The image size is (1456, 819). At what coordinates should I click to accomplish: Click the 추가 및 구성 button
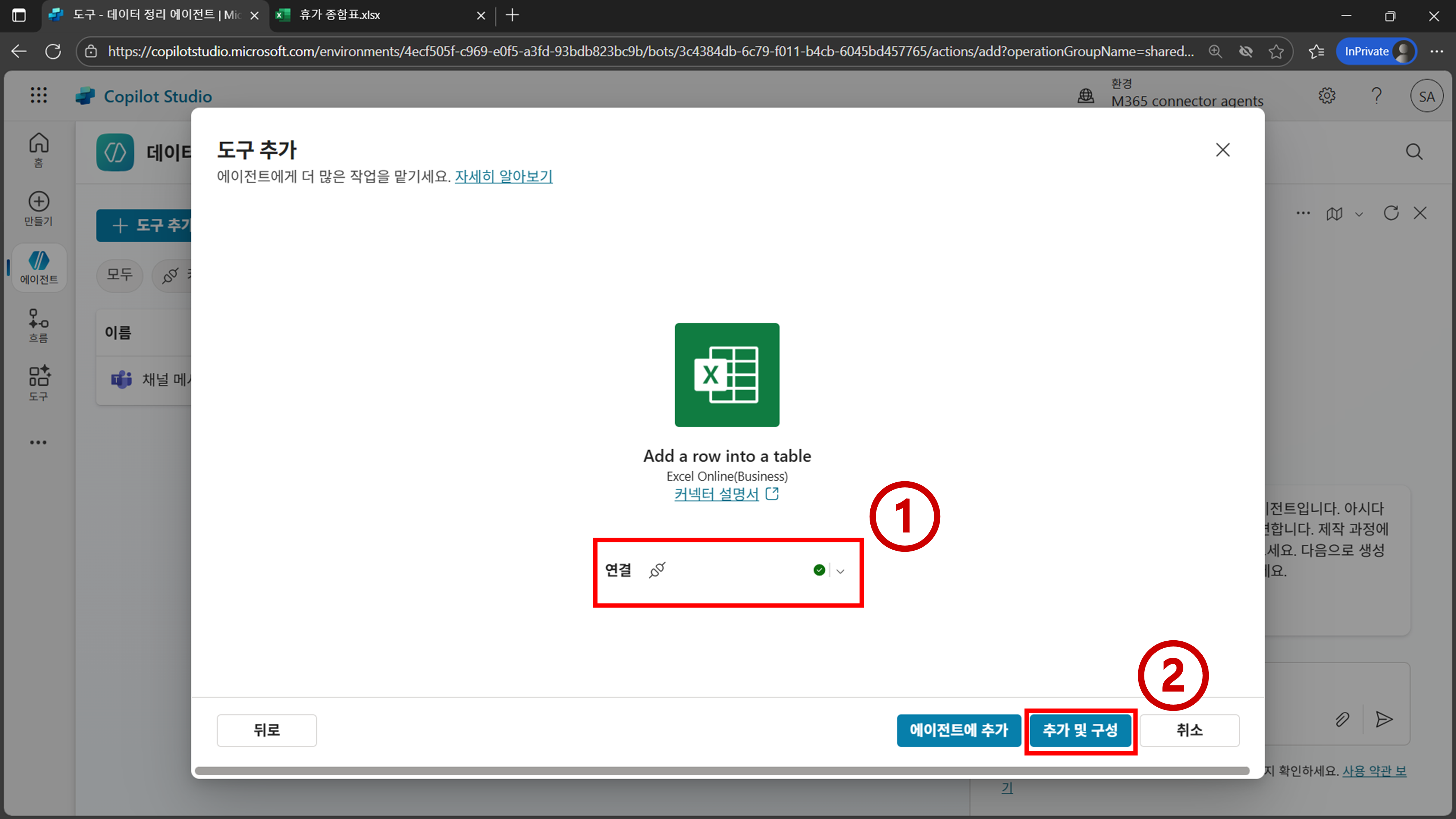1080,730
